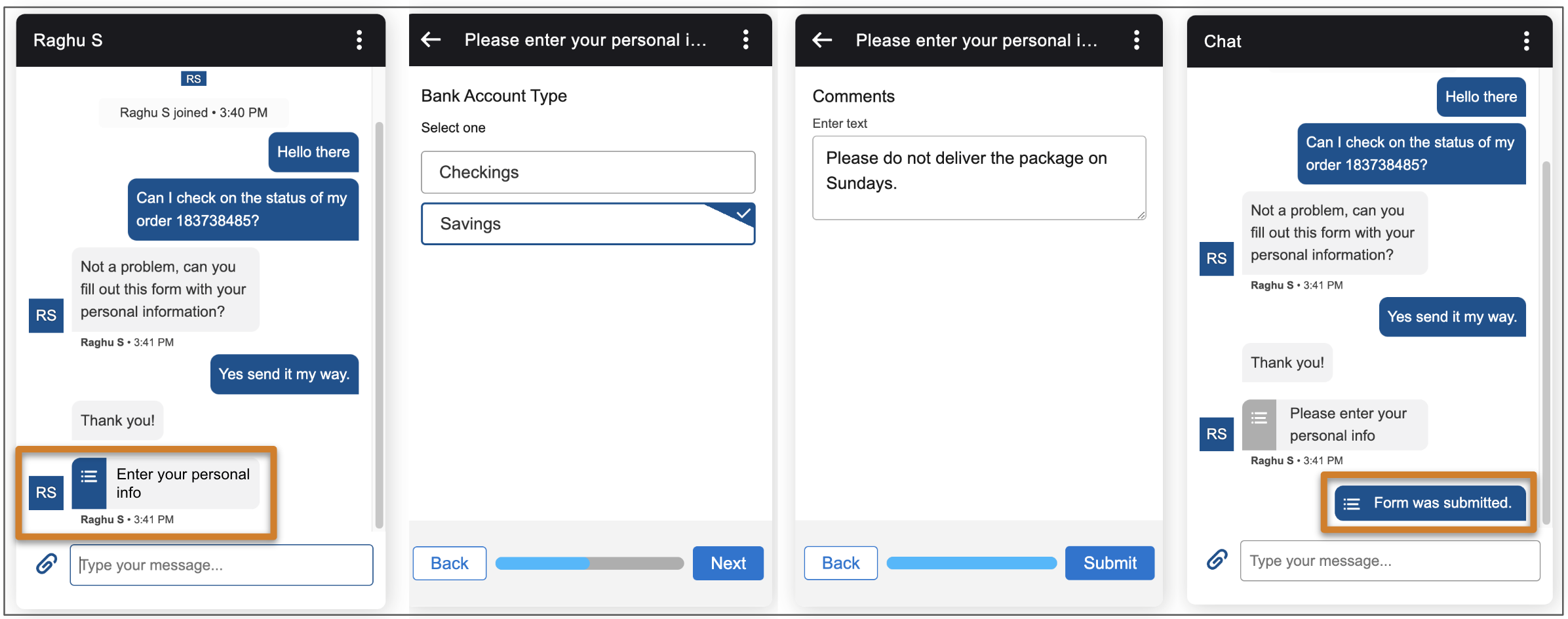Open three-dot menu on Comments form header

pos(1136,40)
